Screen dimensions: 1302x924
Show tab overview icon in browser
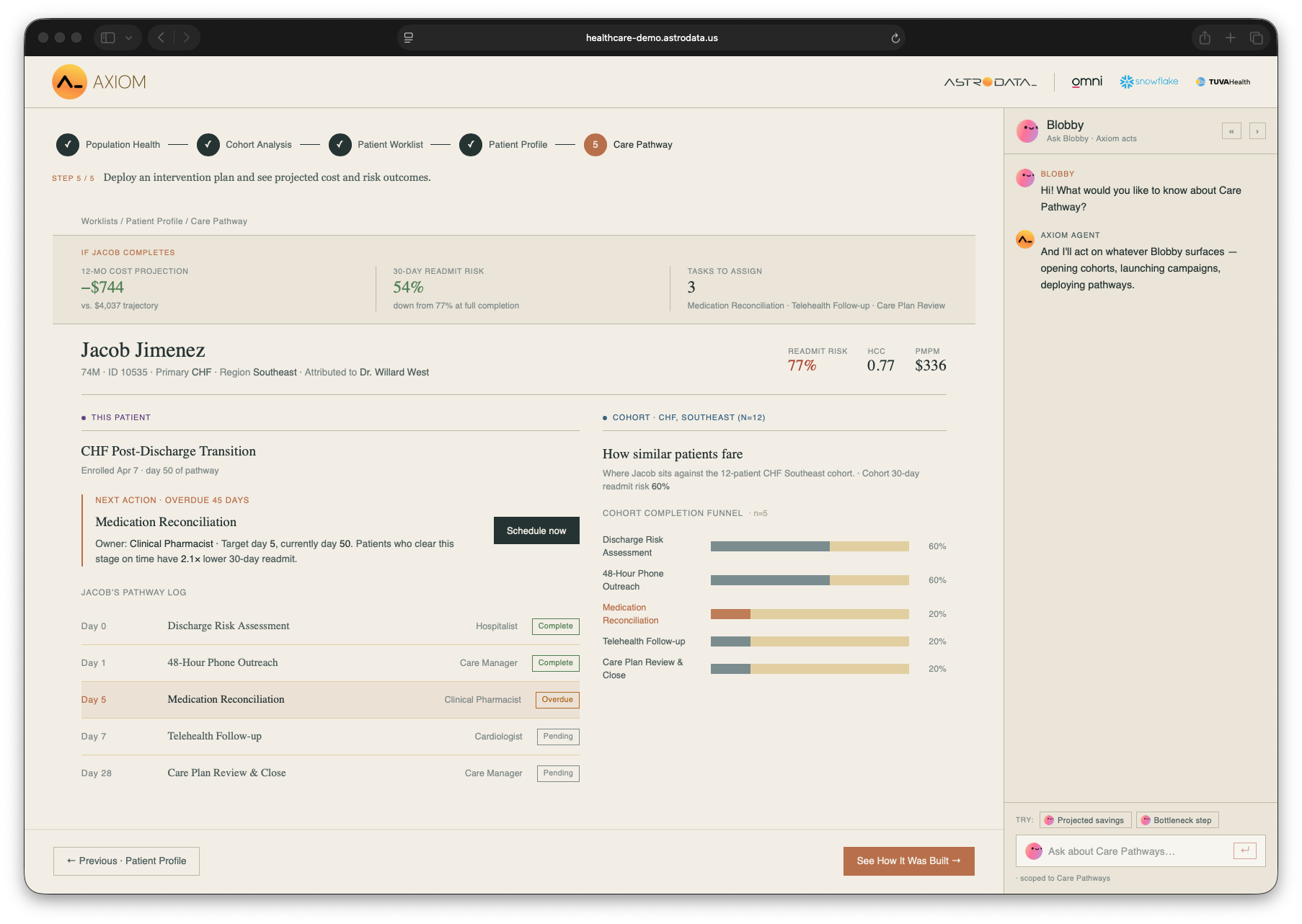pos(1257,37)
